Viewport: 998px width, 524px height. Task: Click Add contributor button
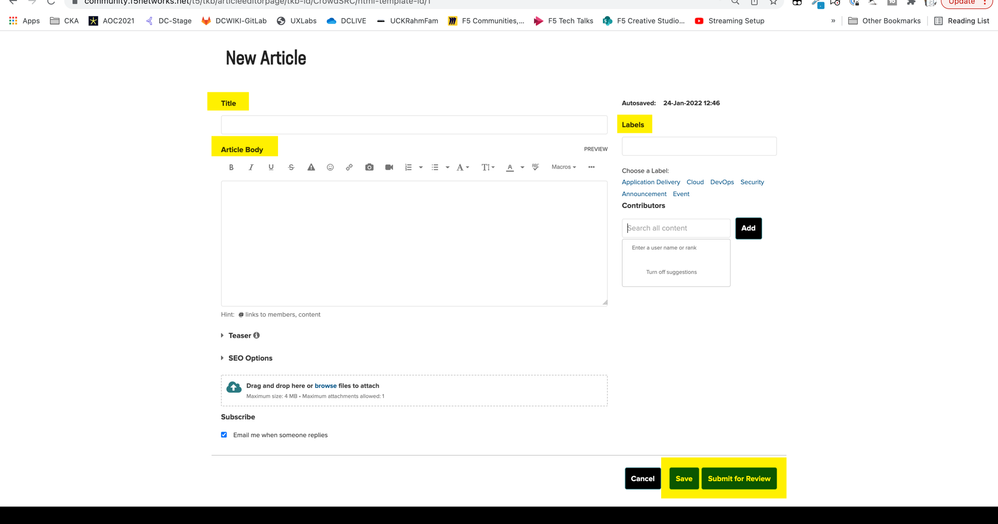pos(748,228)
